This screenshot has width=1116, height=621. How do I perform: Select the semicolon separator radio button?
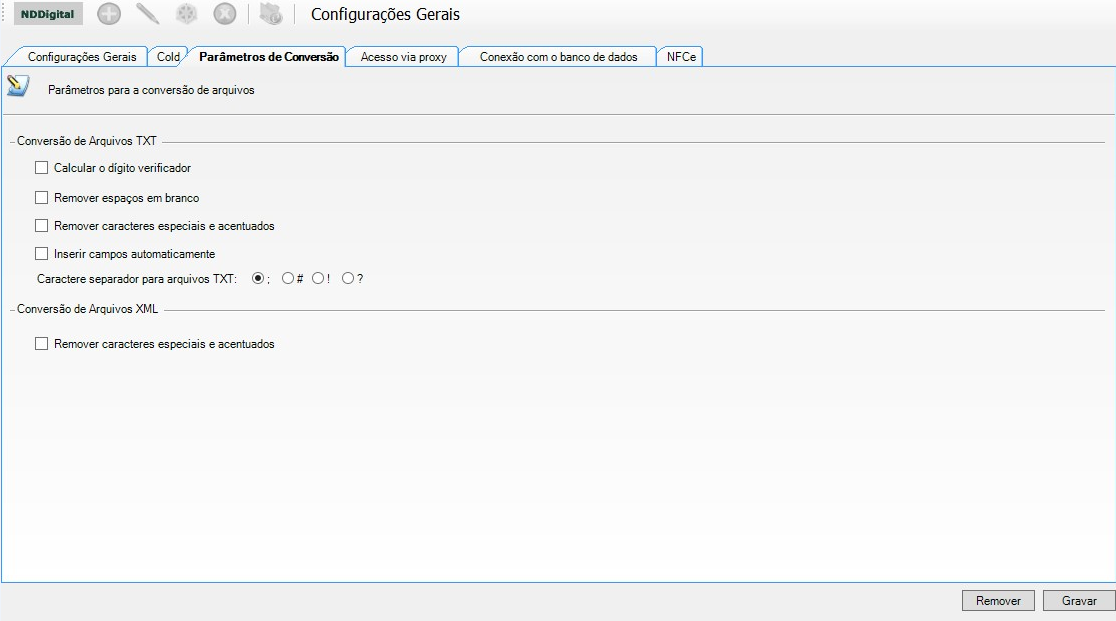258,278
